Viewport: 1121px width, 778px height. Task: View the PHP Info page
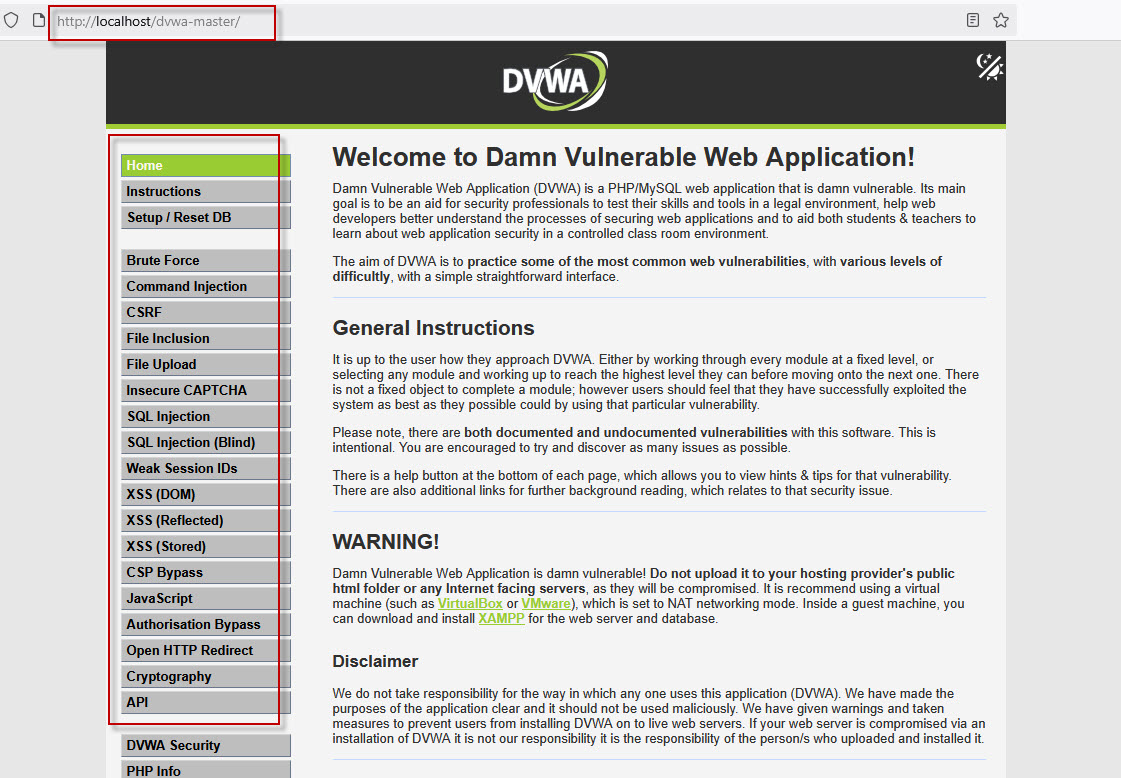point(206,769)
